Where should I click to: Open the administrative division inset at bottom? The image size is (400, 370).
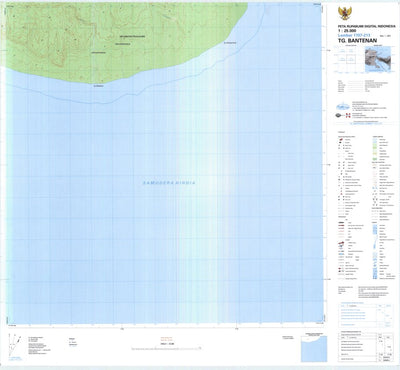314,349
